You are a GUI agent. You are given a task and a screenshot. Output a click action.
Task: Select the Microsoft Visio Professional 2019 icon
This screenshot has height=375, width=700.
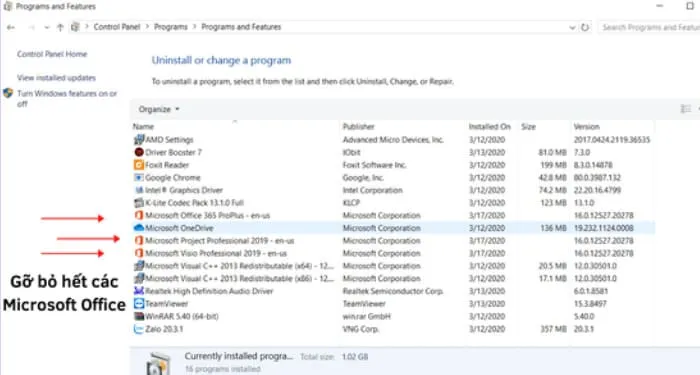pyautogui.click(x=139, y=253)
